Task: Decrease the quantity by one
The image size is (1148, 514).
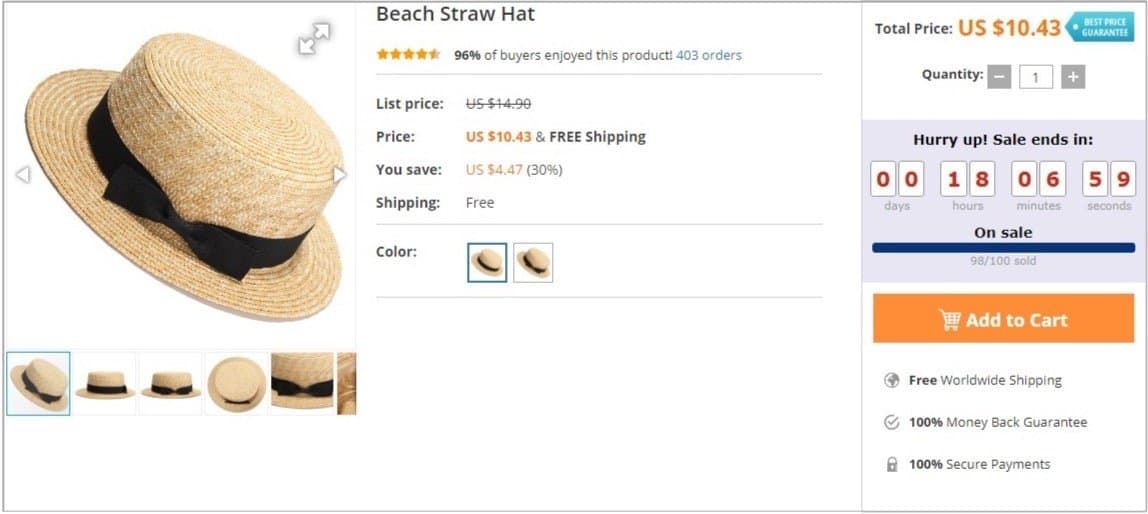Action: point(999,77)
